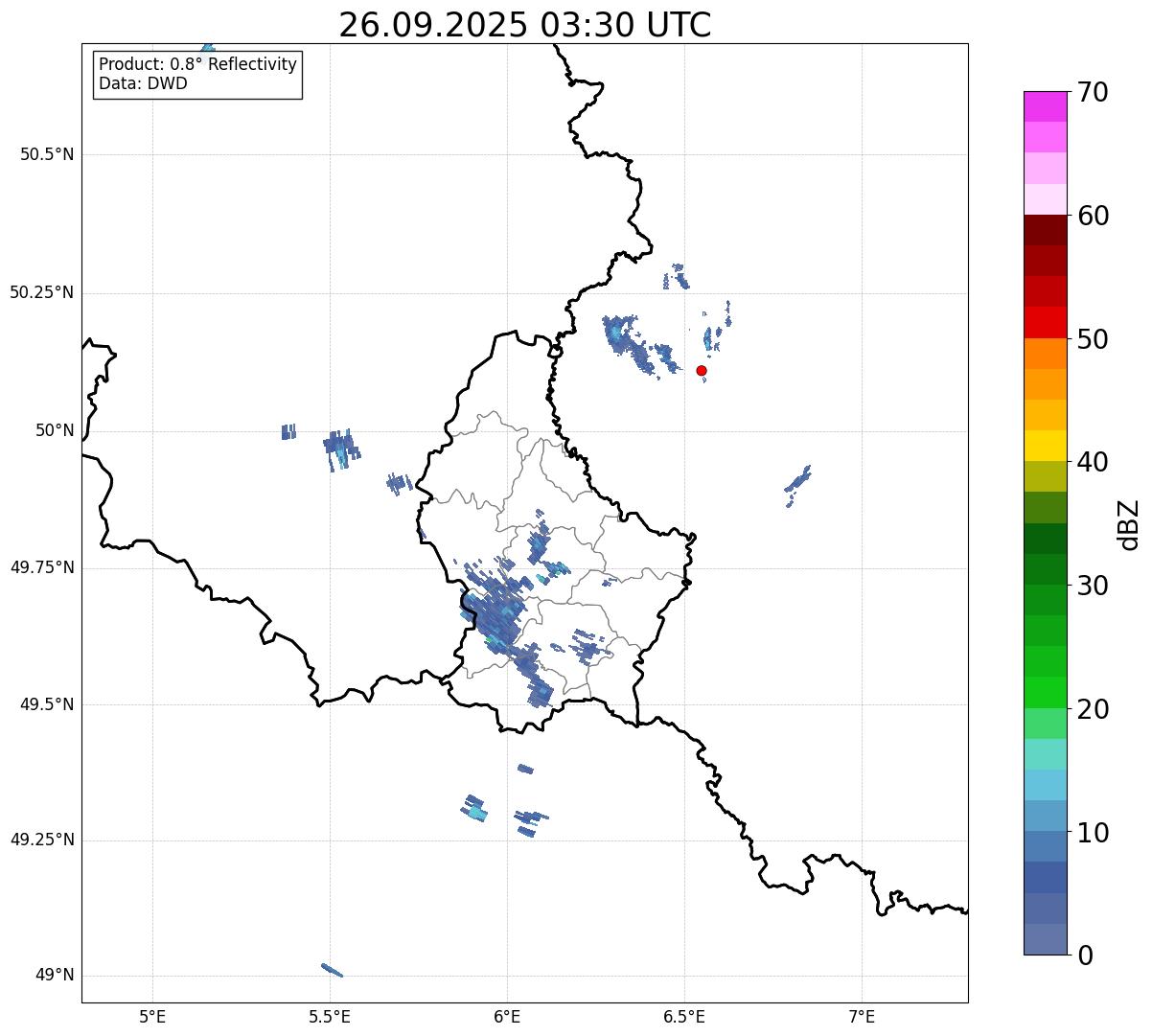Click the 6°E longitude label
This screenshot has width=1152, height=1036.
click(x=507, y=1016)
